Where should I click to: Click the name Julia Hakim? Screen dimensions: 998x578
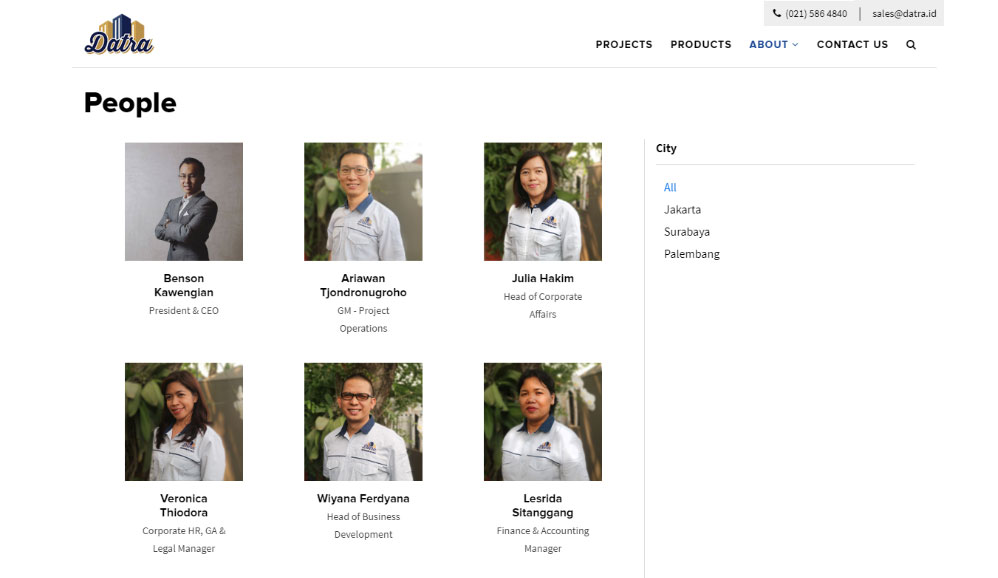(x=542, y=278)
